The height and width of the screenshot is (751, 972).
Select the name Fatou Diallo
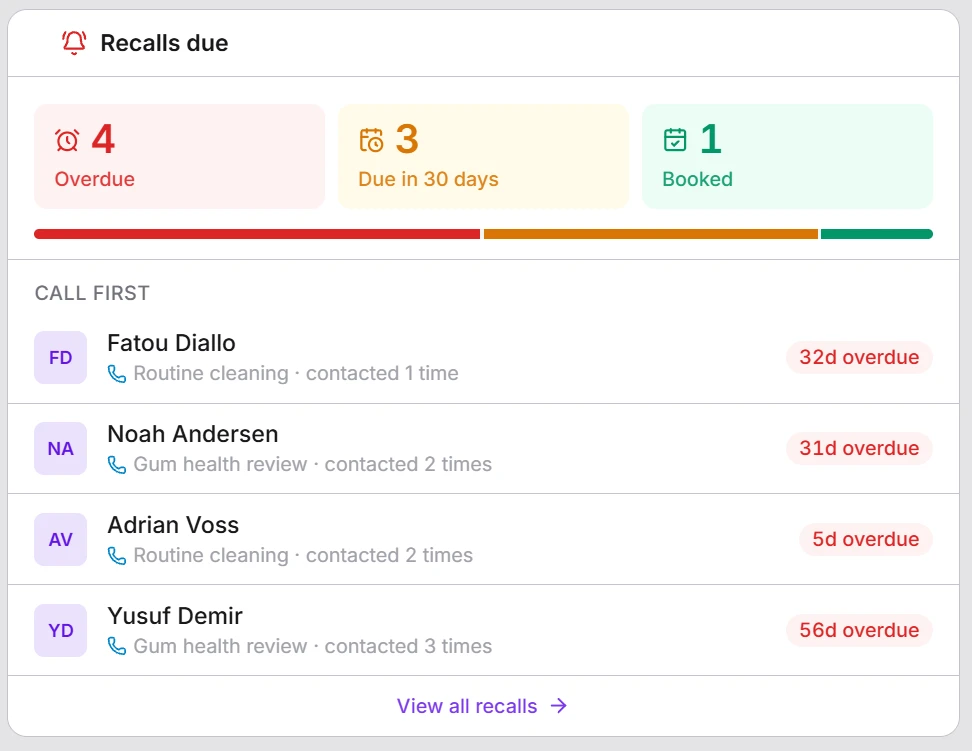[x=172, y=343]
